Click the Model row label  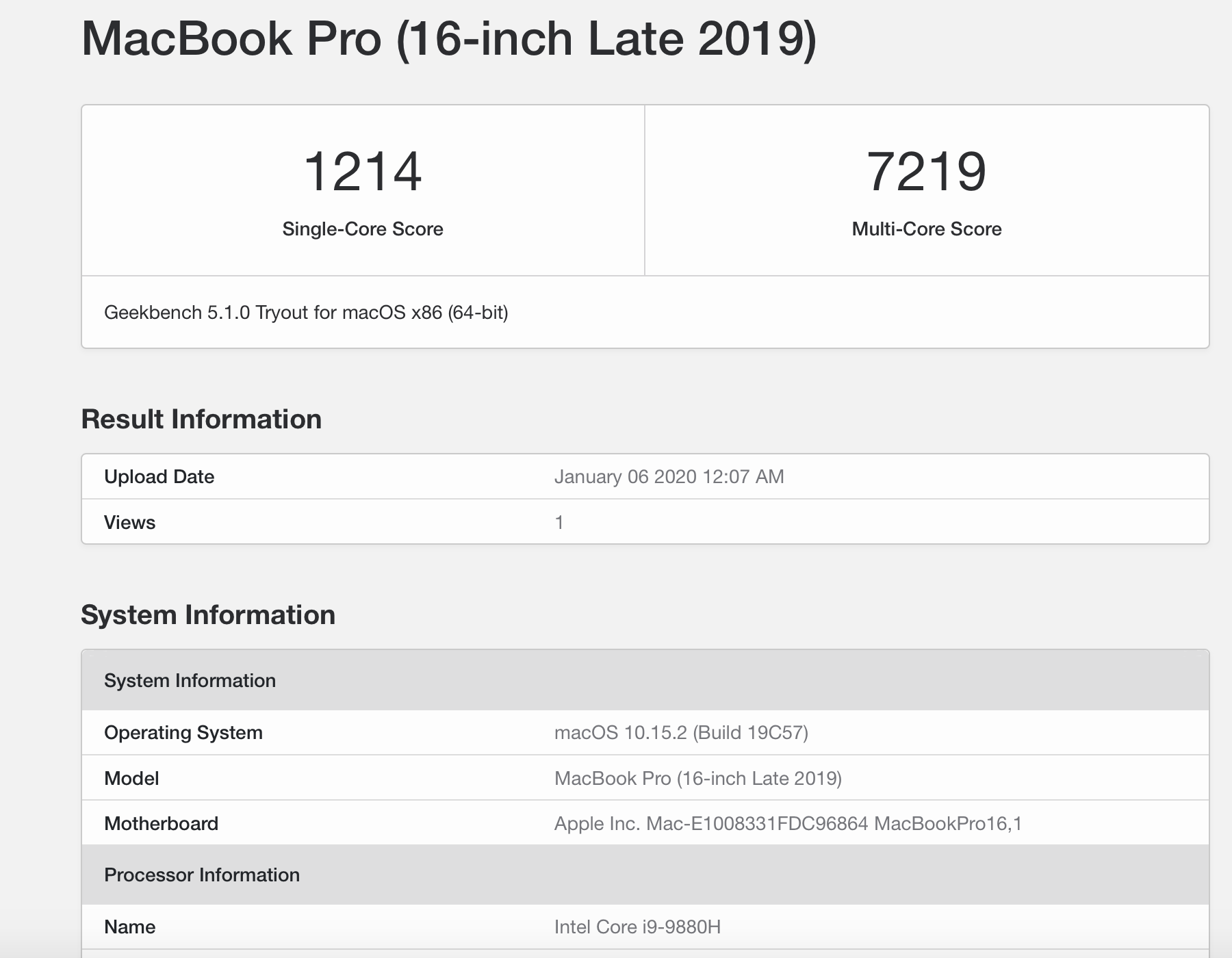tap(131, 779)
